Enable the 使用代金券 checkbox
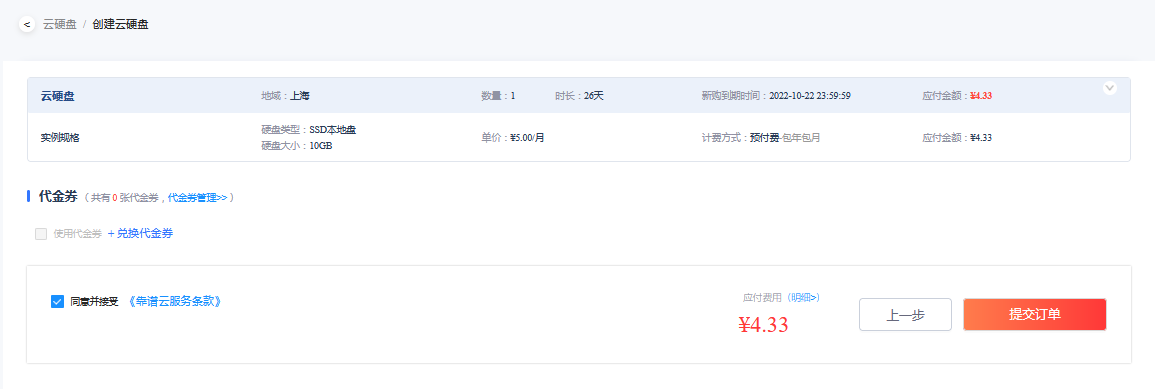Viewport: 1155px width, 389px height. (41, 234)
